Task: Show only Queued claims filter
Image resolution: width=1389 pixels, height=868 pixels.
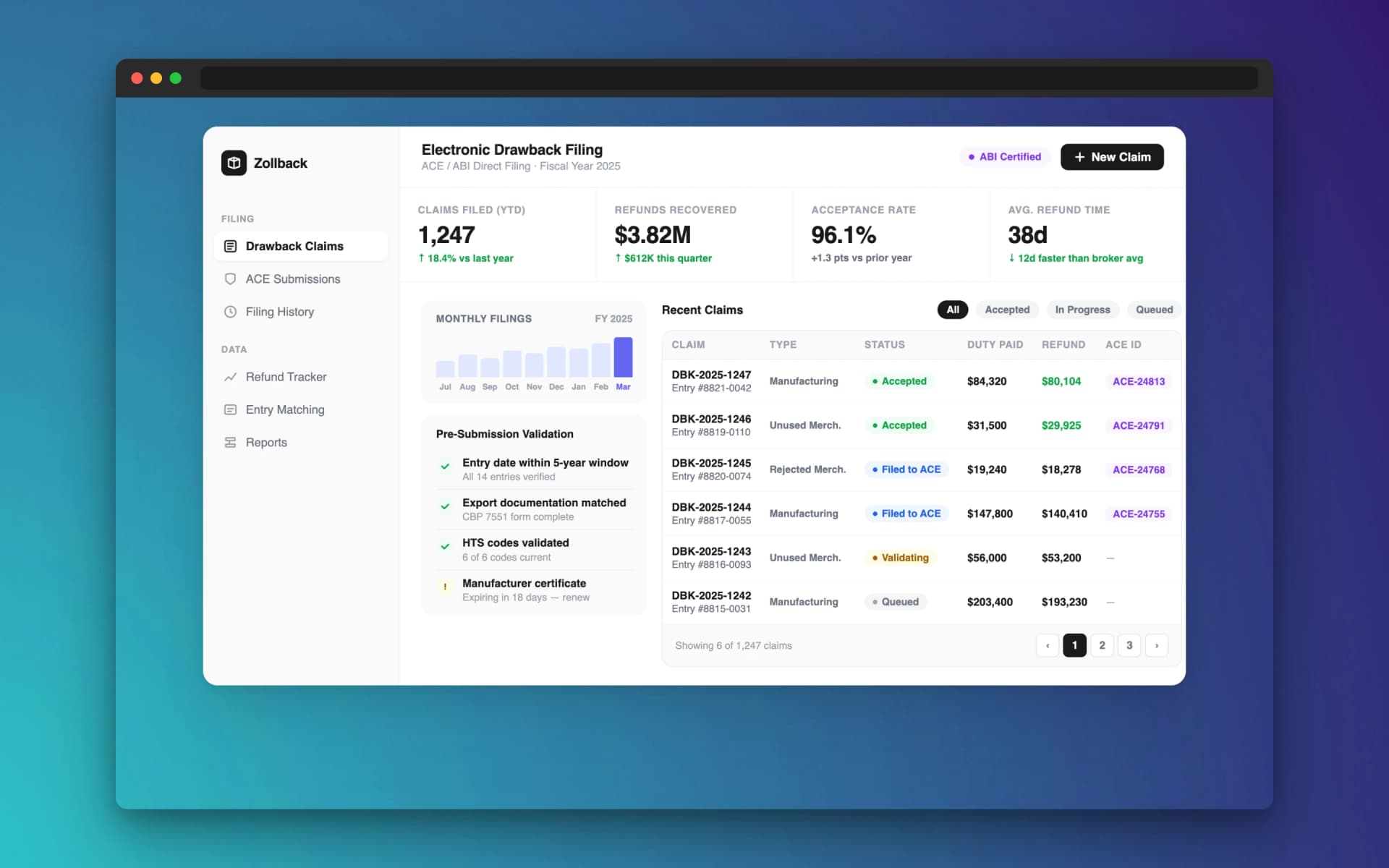Action: (x=1153, y=310)
